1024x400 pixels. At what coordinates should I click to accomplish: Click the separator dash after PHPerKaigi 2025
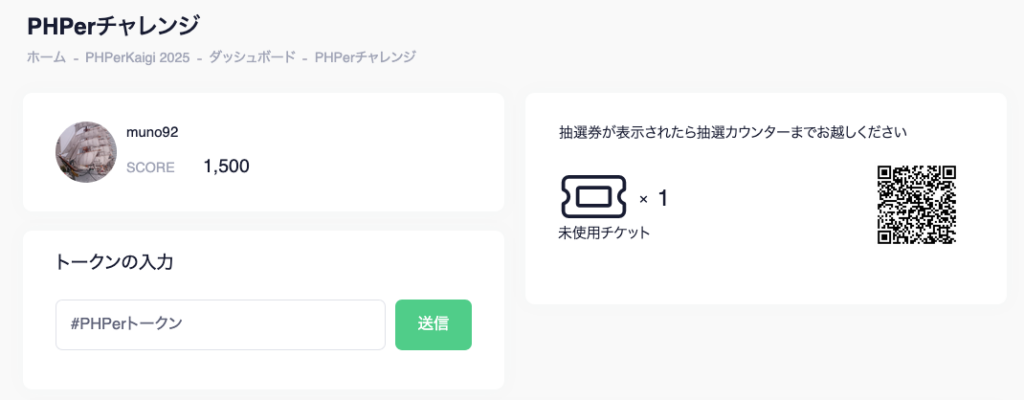[x=200, y=57]
